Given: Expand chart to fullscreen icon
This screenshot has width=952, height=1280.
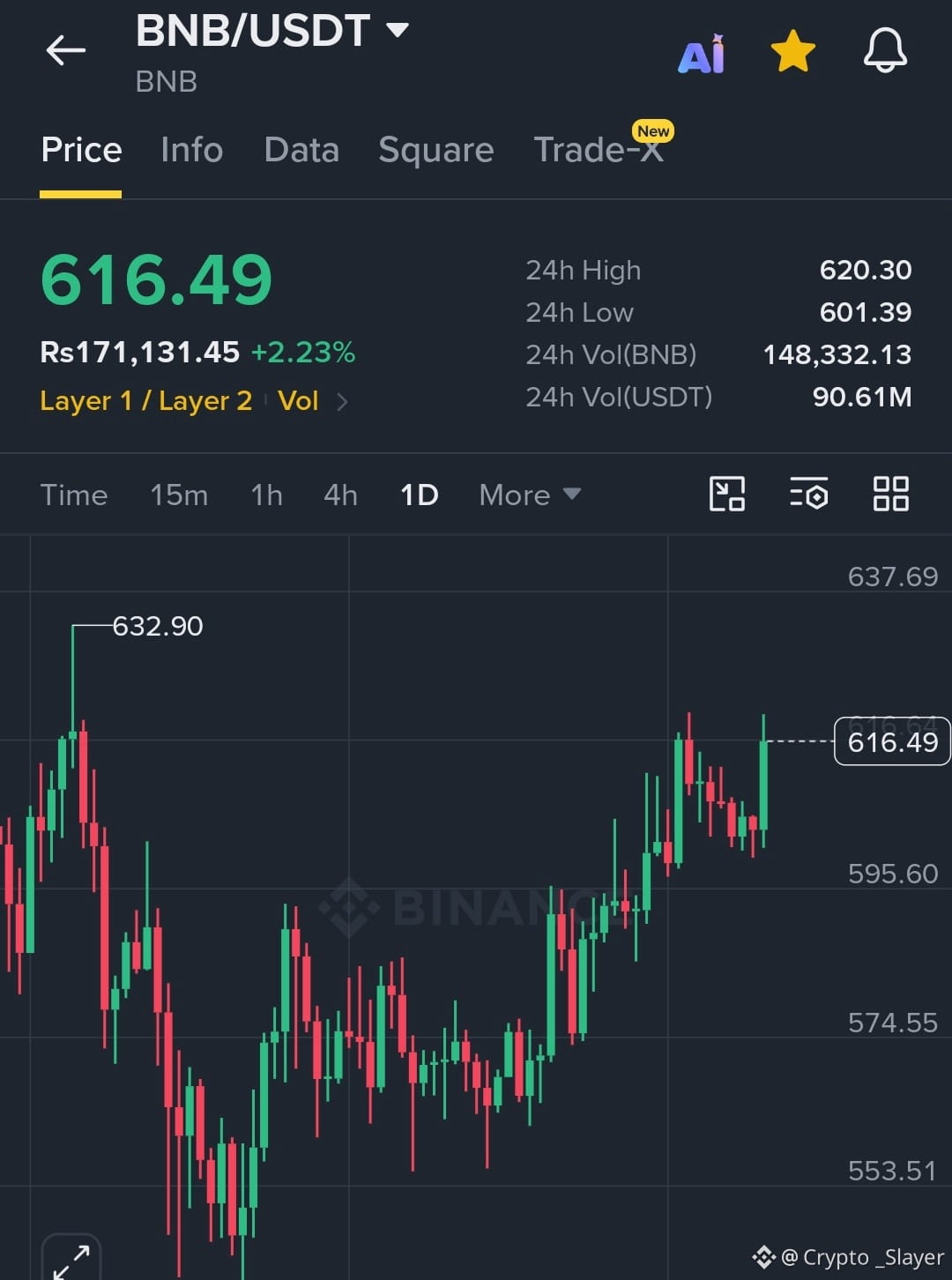Looking at the screenshot, I should (x=71, y=1260).
